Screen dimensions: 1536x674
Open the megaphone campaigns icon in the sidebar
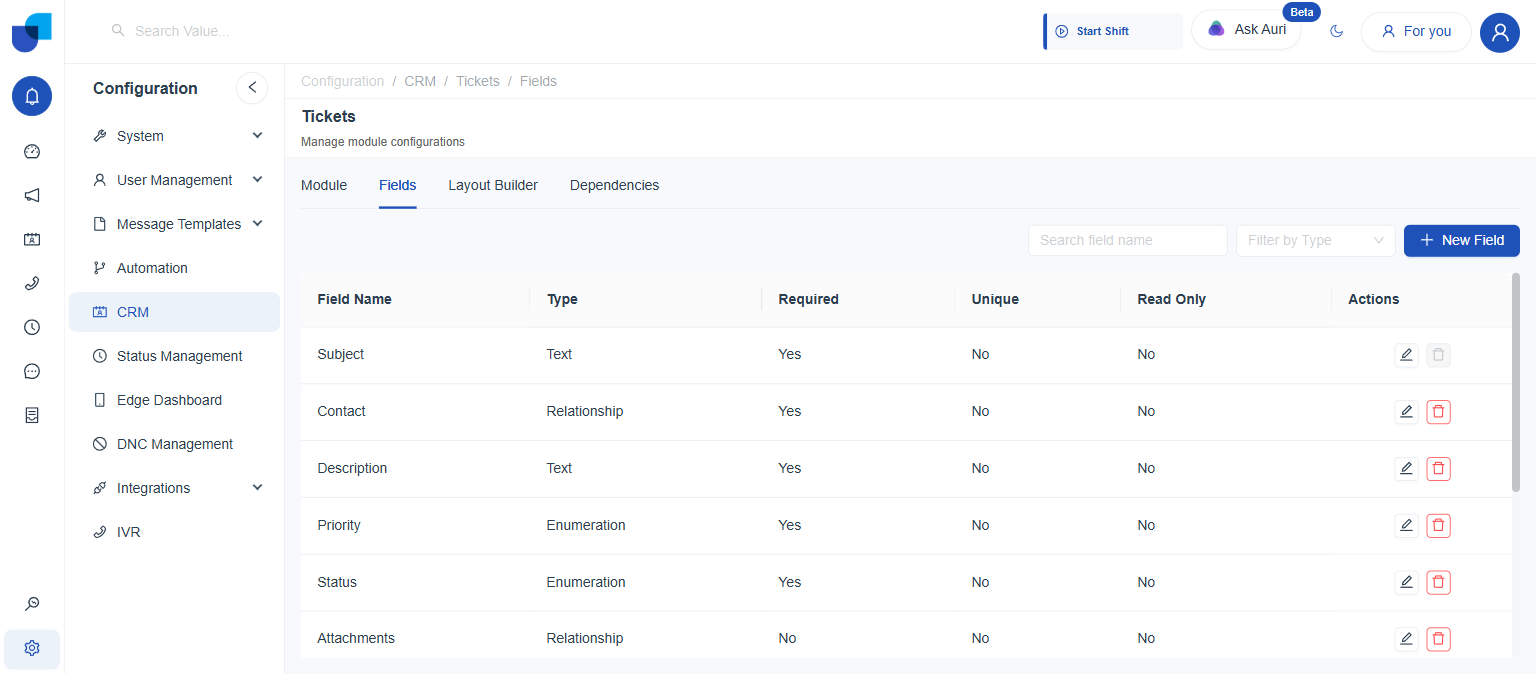[32, 196]
